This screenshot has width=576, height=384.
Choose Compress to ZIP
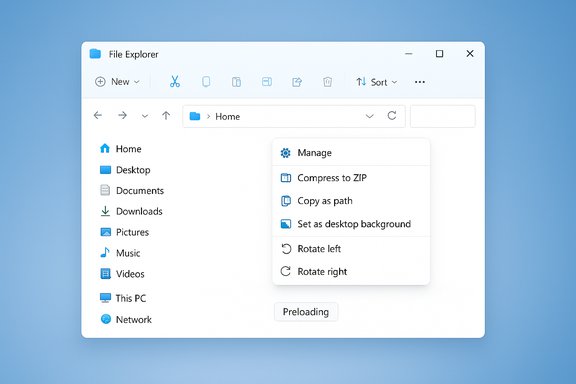351,178
